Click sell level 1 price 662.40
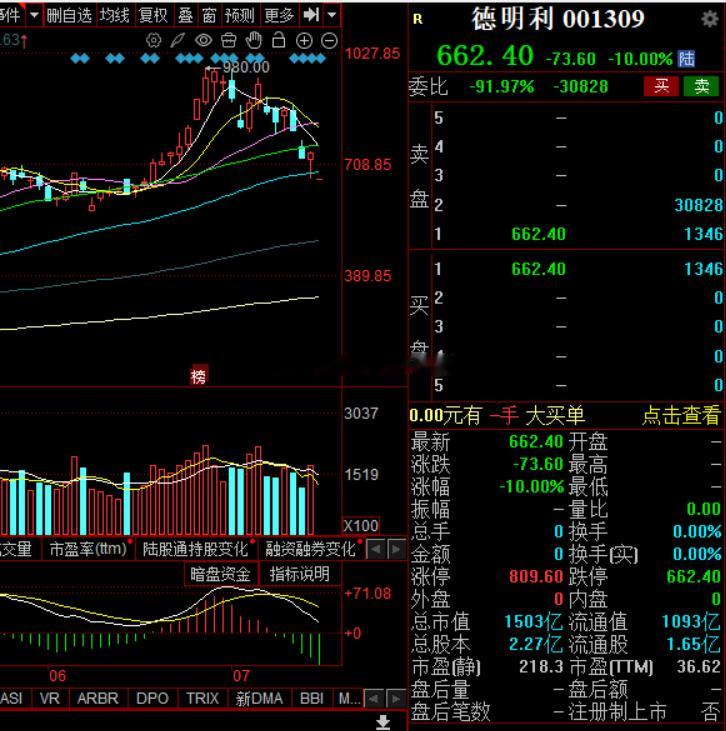The width and height of the screenshot is (726, 731). pos(539,234)
